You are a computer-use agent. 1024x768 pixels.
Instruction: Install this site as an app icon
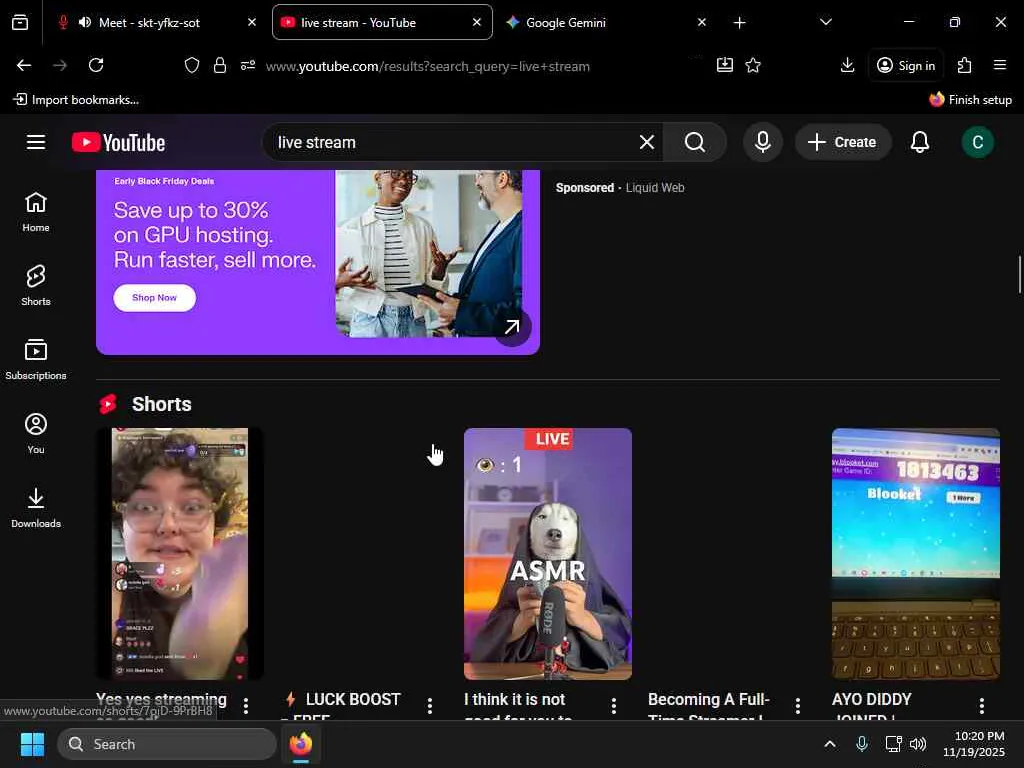point(724,65)
